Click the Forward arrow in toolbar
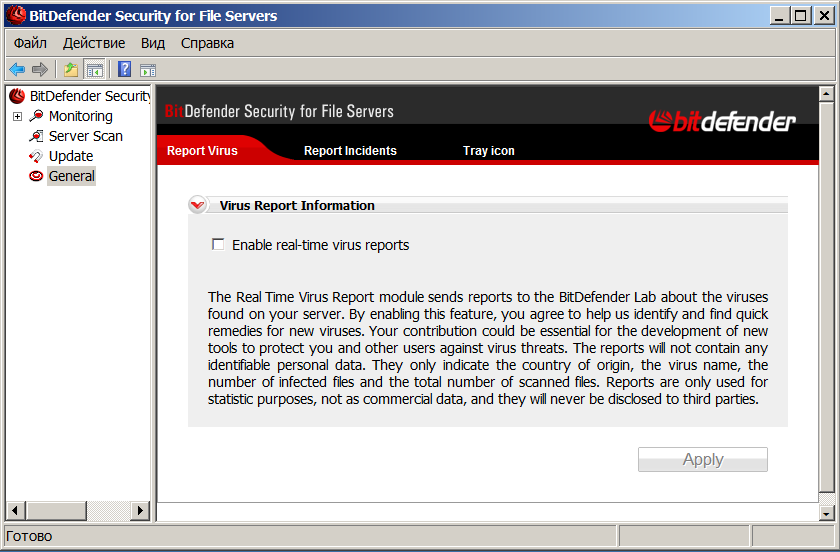 (x=40, y=69)
